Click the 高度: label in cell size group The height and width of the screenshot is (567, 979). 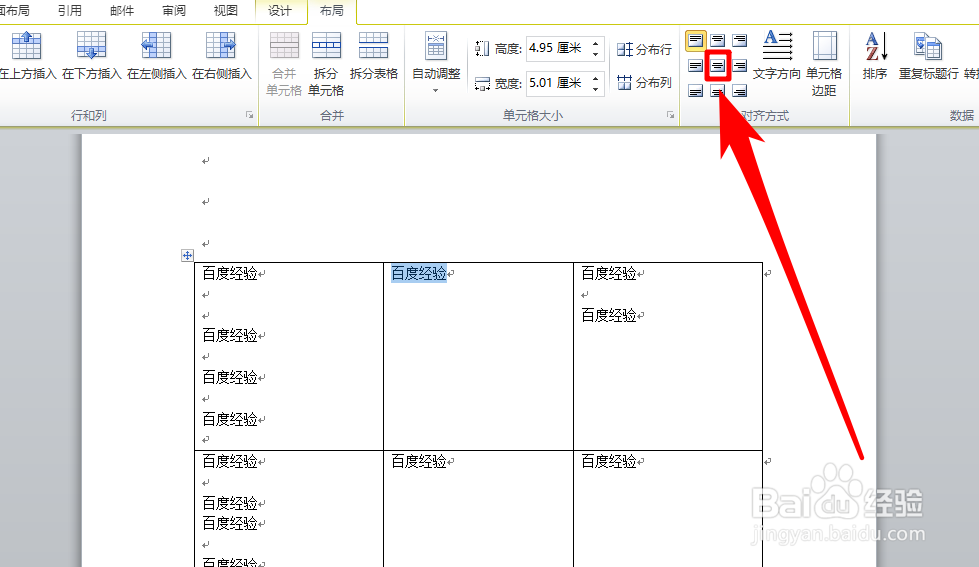click(x=508, y=49)
